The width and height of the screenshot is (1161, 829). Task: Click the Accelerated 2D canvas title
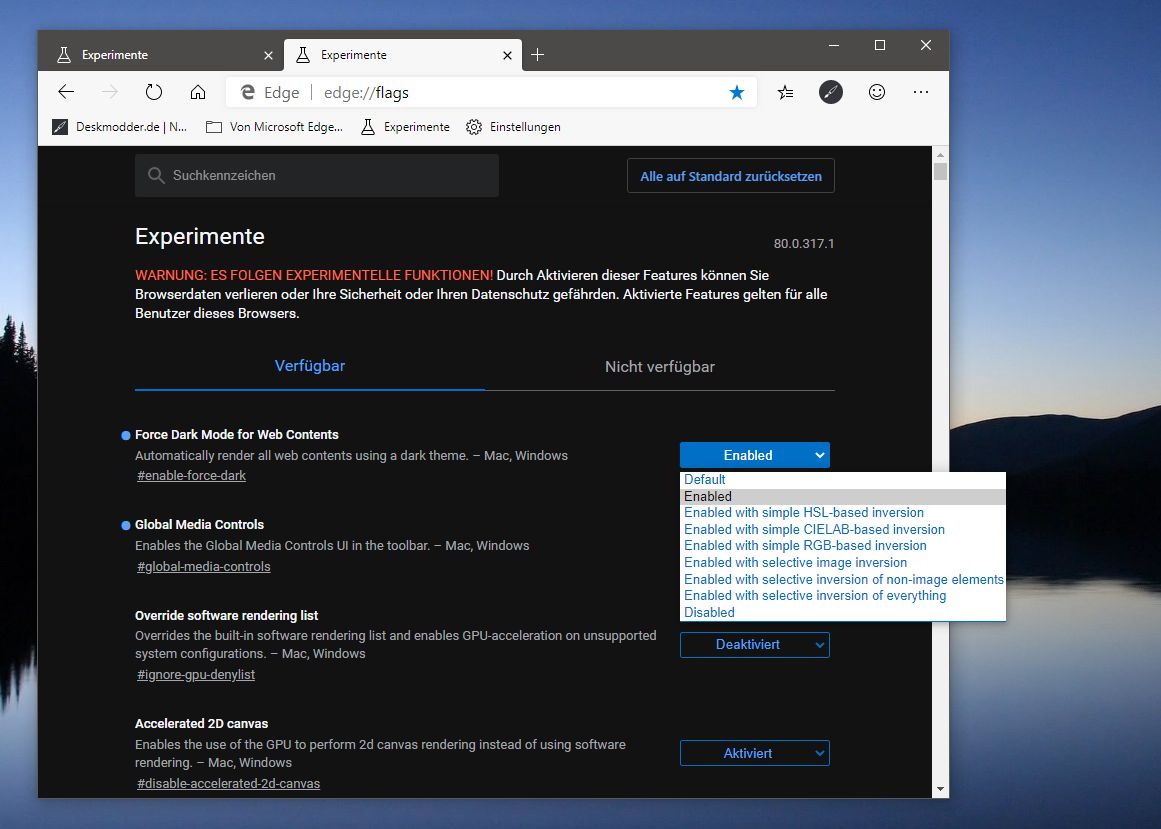click(201, 724)
